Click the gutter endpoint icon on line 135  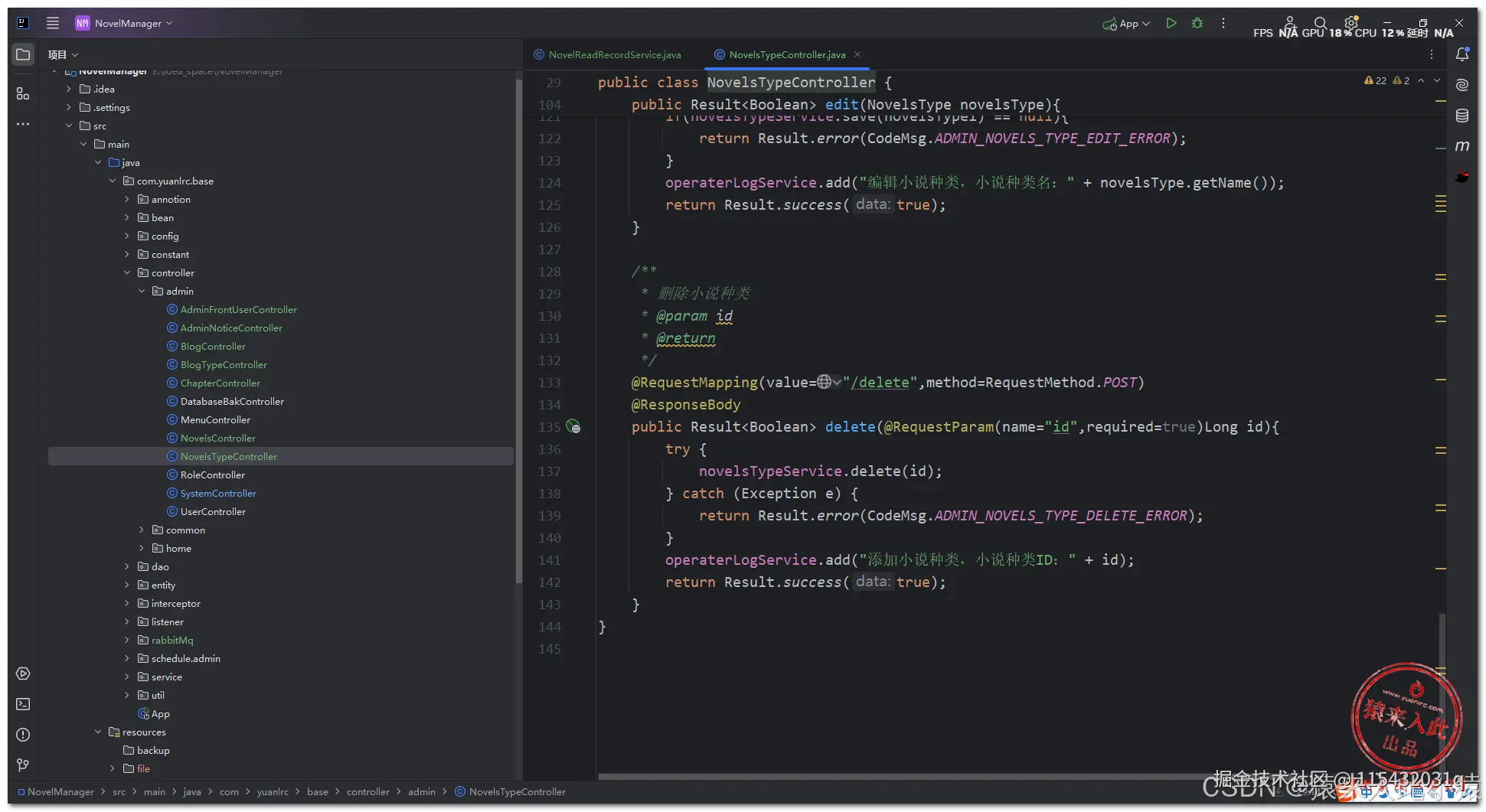click(x=573, y=427)
